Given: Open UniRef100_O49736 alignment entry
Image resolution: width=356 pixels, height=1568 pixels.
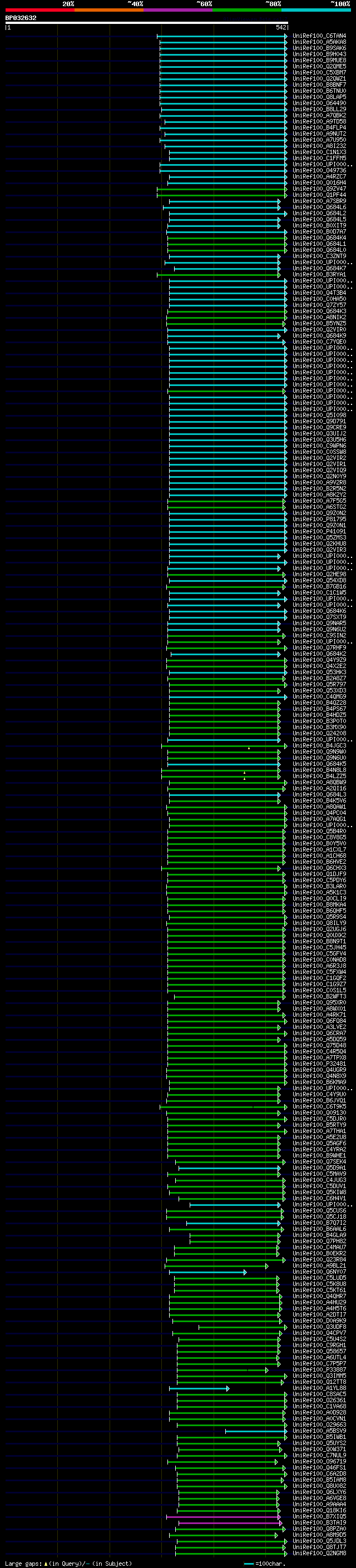Looking at the screenshot, I should 319,171.
